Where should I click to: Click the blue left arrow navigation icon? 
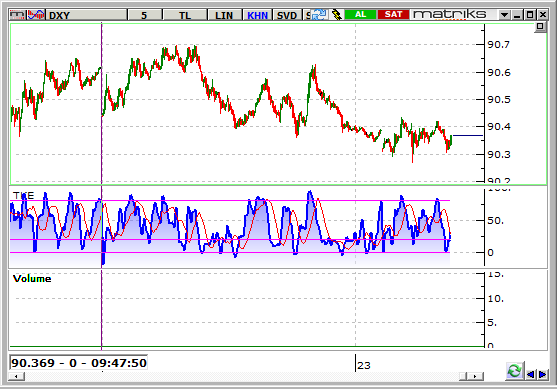click(x=530, y=374)
